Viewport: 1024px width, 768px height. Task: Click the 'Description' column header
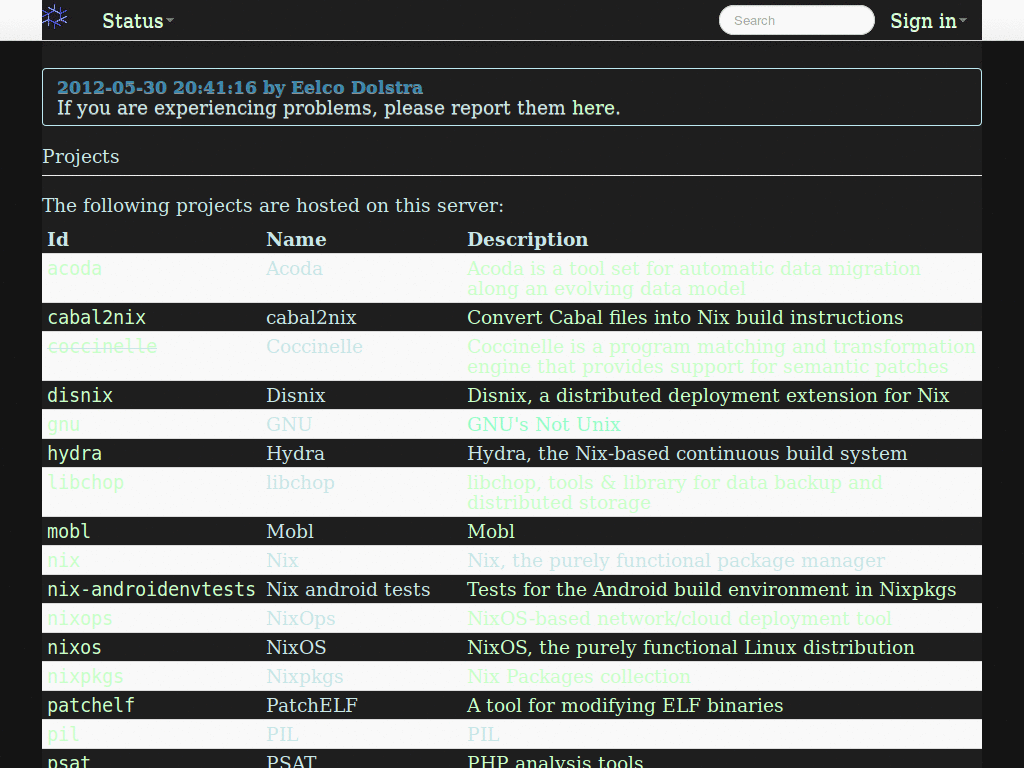[528, 239]
